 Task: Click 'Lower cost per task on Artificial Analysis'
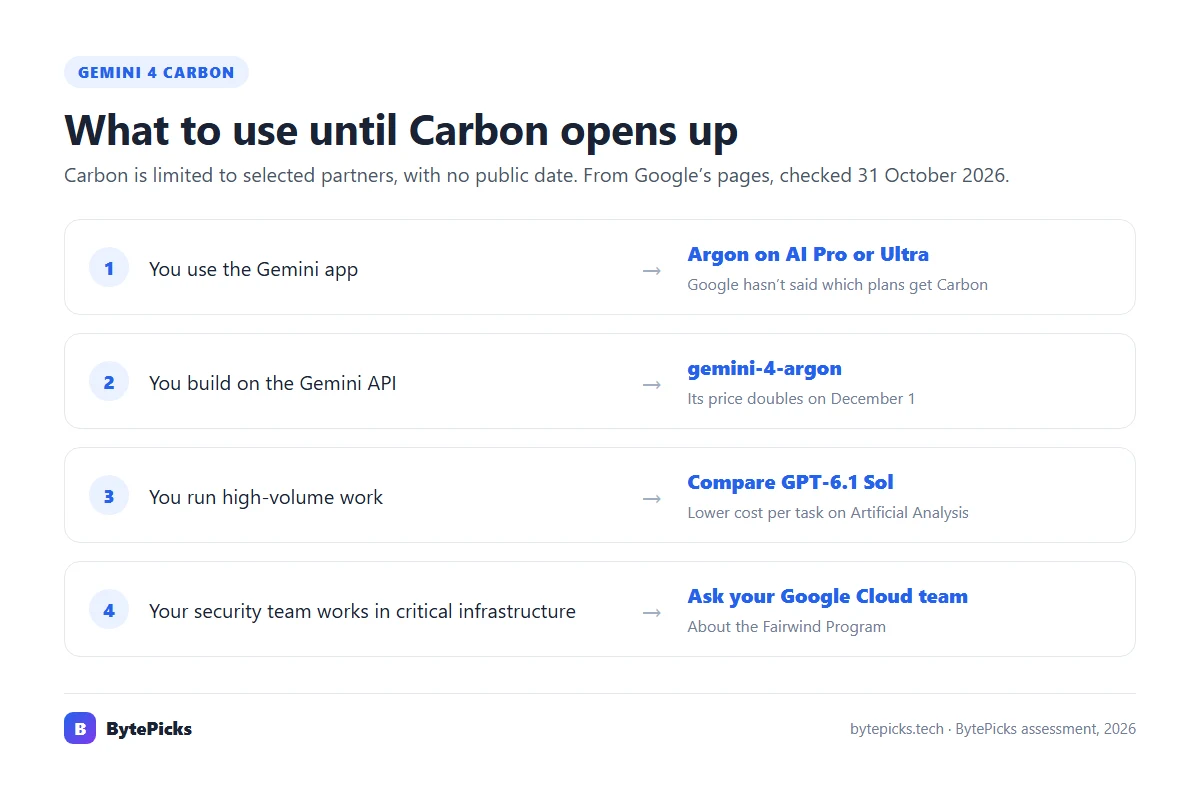point(828,513)
